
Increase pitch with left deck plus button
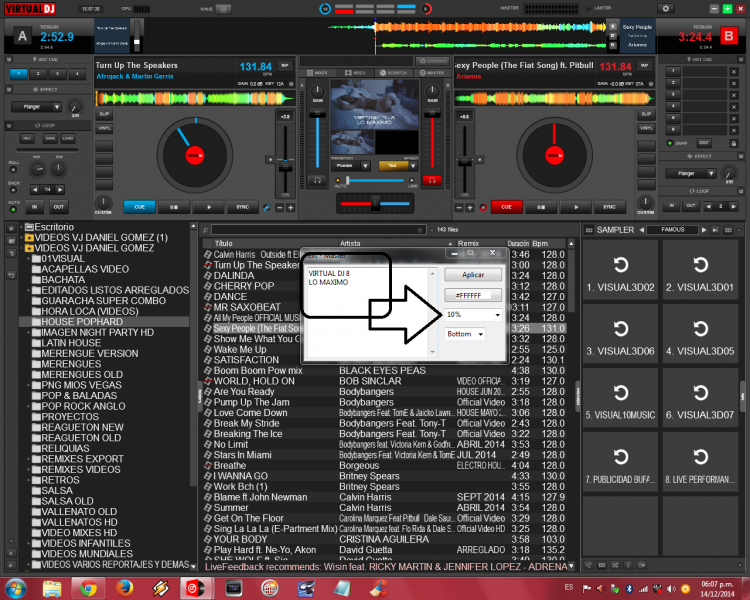point(290,208)
